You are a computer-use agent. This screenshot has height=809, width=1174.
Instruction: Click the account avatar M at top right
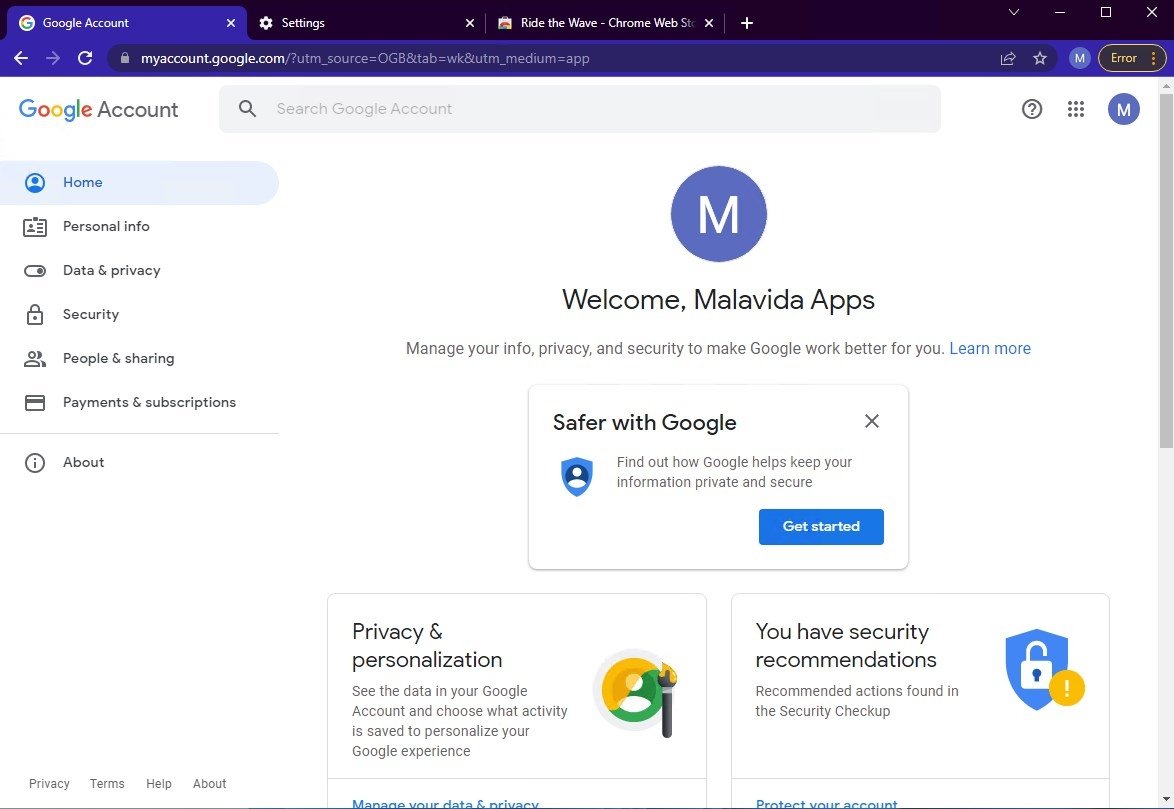click(x=1123, y=109)
